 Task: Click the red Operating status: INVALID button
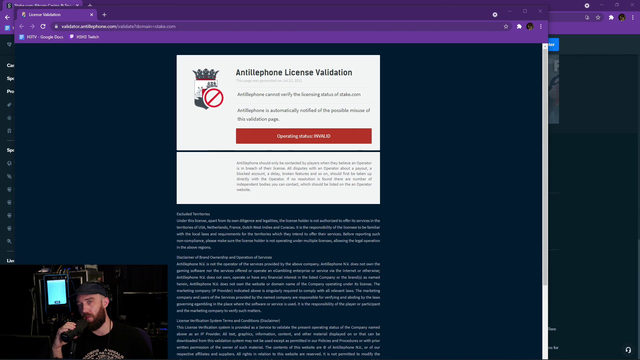click(304, 136)
